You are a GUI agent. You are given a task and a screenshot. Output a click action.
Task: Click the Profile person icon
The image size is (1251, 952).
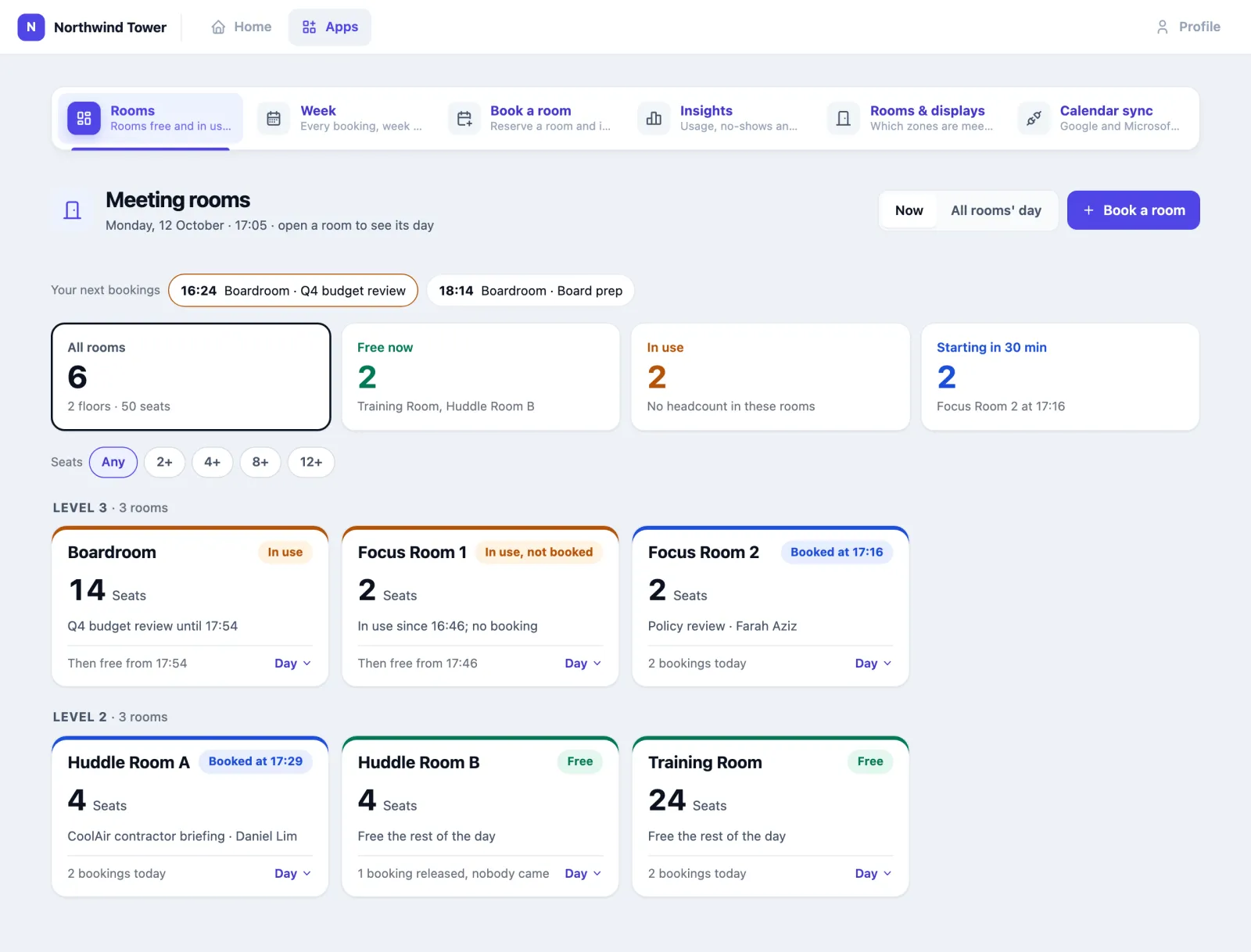[x=1162, y=27]
